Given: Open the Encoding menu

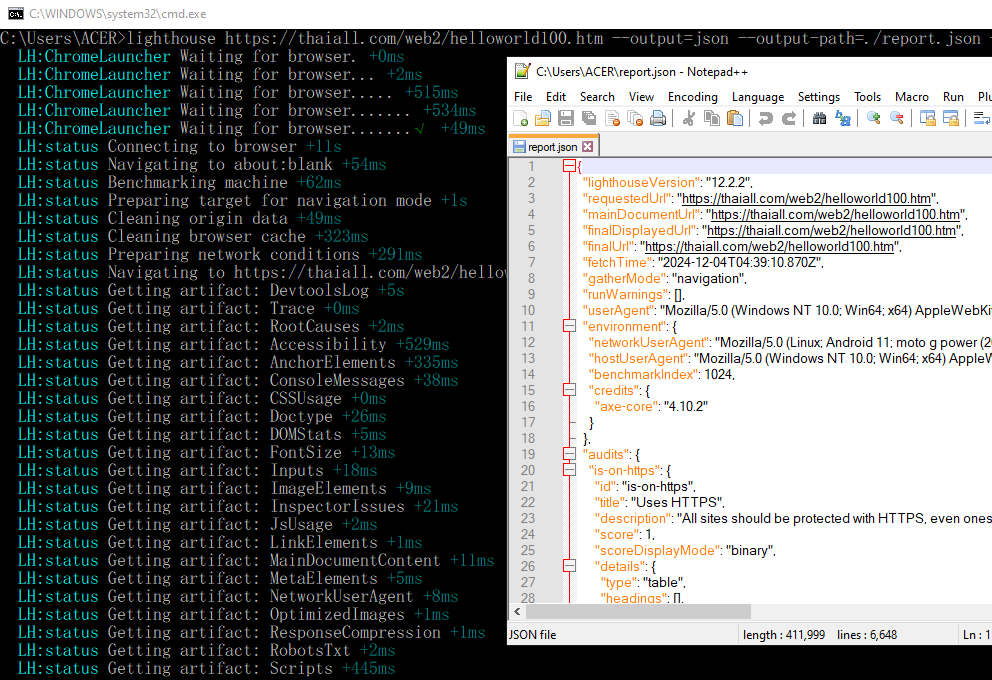Looking at the screenshot, I should (x=692, y=96).
